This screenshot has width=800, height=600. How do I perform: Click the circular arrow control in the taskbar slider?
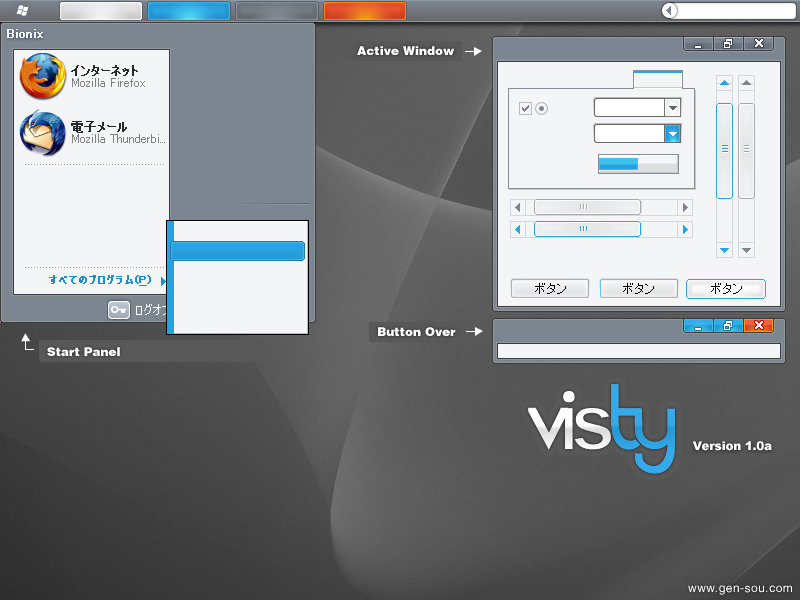(670, 11)
